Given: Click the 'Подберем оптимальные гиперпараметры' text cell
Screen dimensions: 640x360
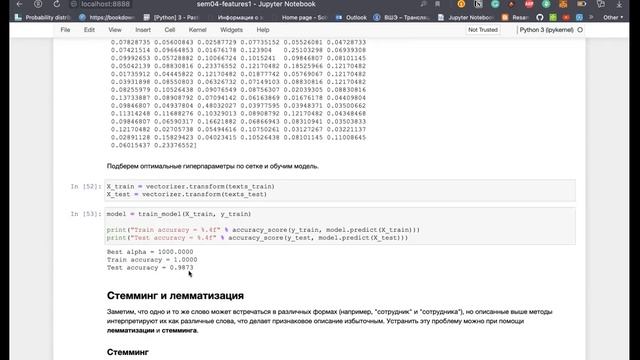Looking at the screenshot, I should tap(213, 166).
